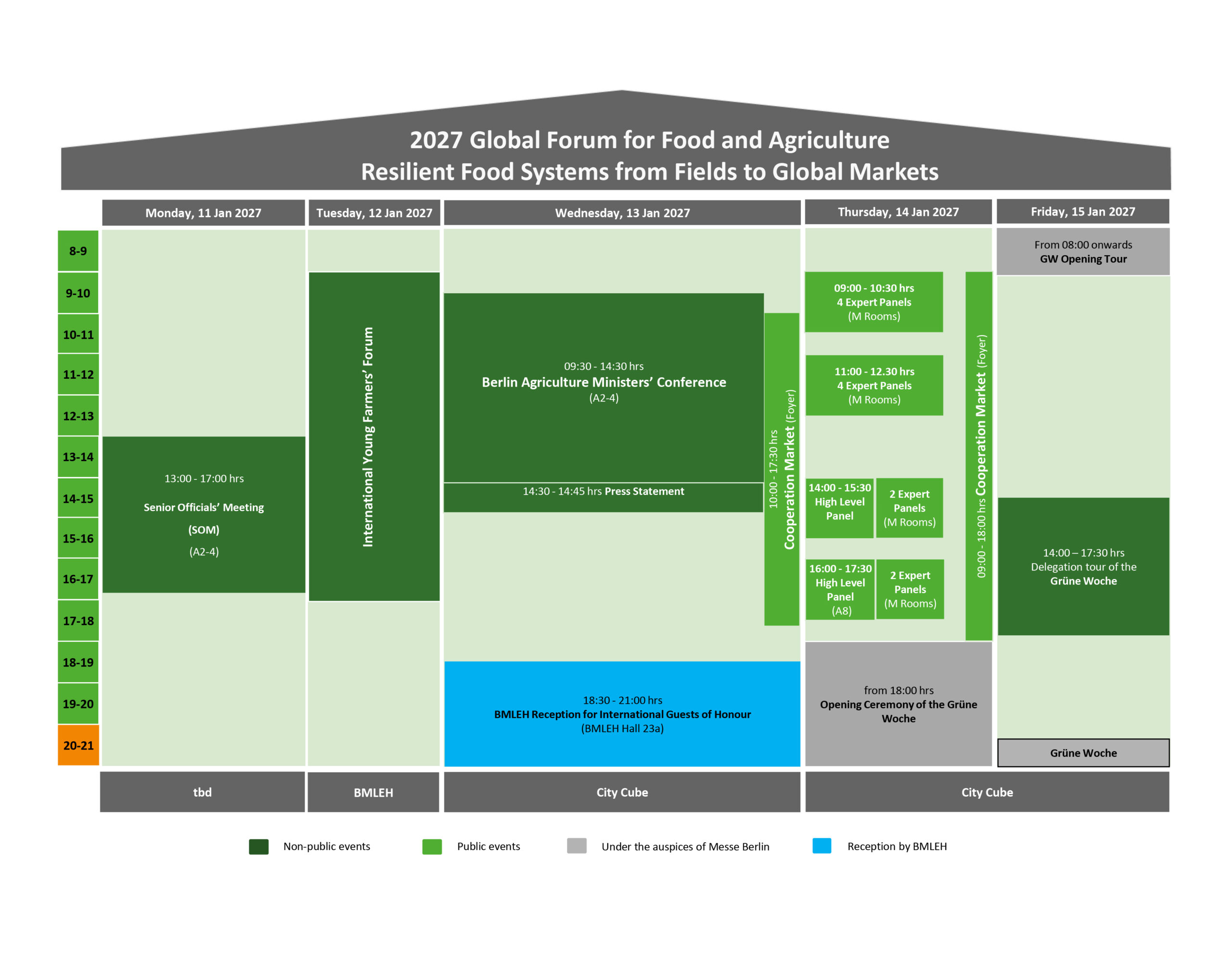
Task: Click the GW Opening Tour block
Action: click(x=1083, y=252)
